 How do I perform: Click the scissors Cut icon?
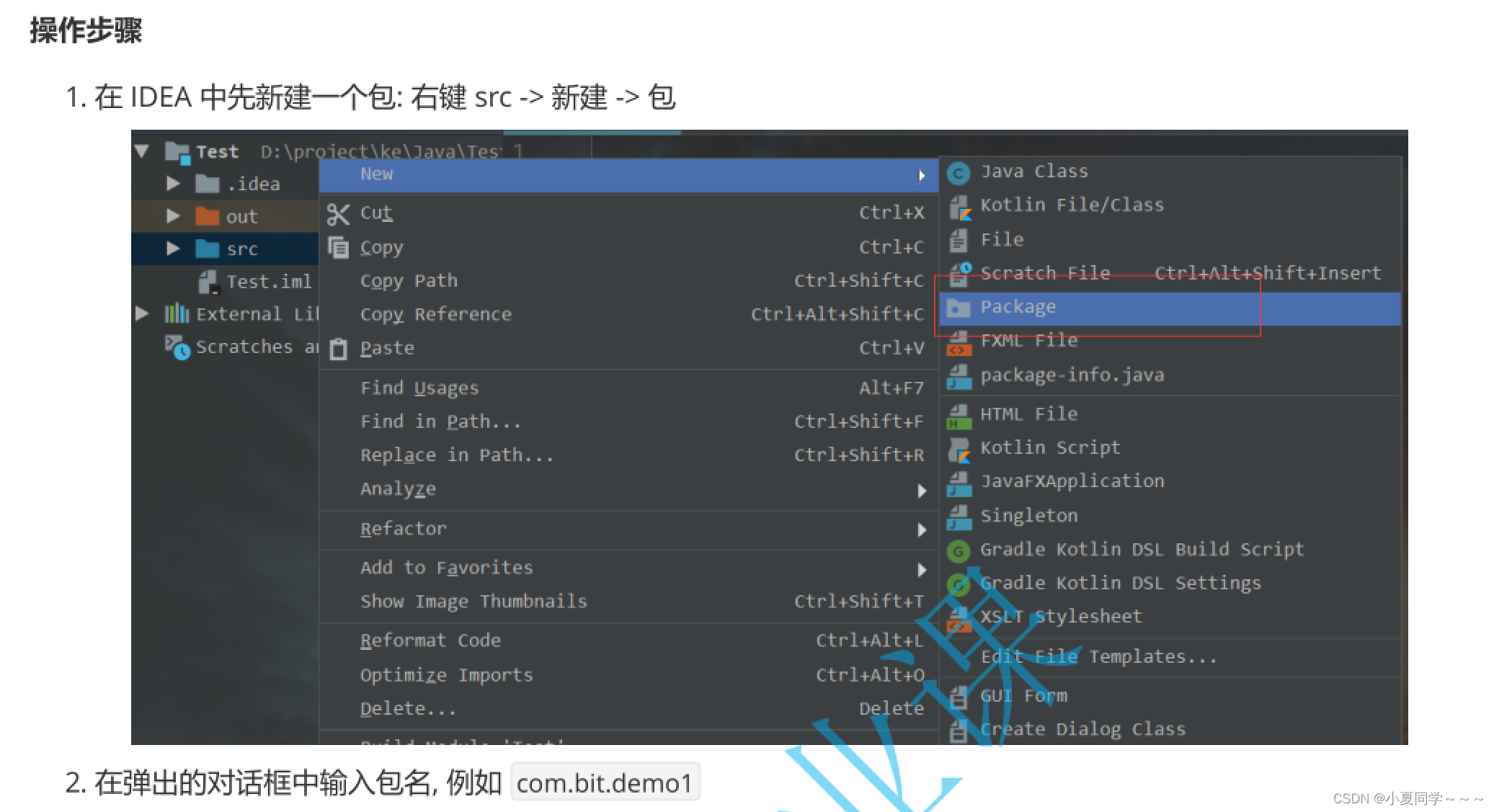[337, 214]
